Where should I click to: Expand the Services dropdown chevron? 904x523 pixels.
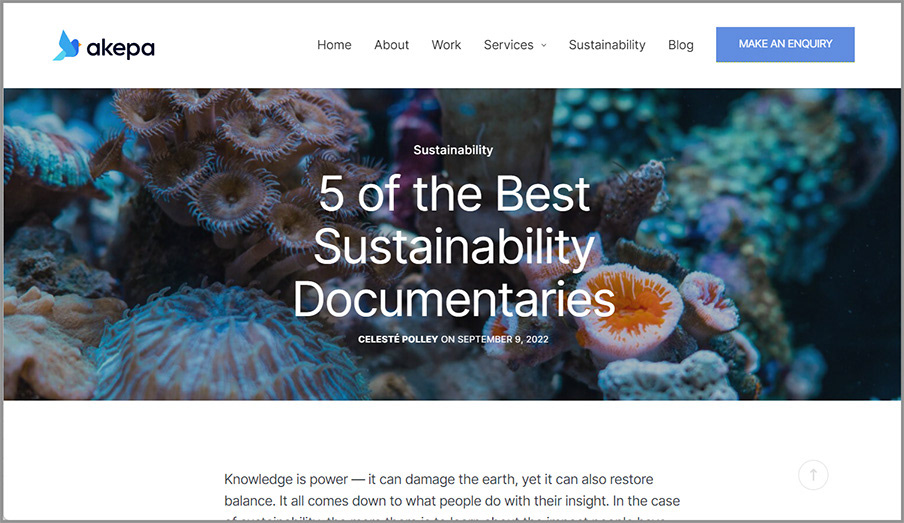tap(543, 46)
